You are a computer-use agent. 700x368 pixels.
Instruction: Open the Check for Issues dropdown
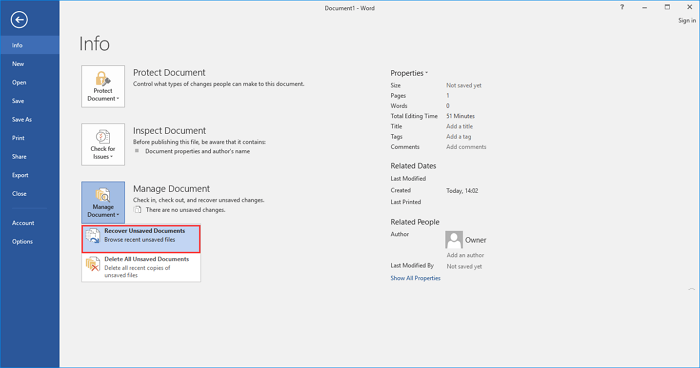pos(103,144)
